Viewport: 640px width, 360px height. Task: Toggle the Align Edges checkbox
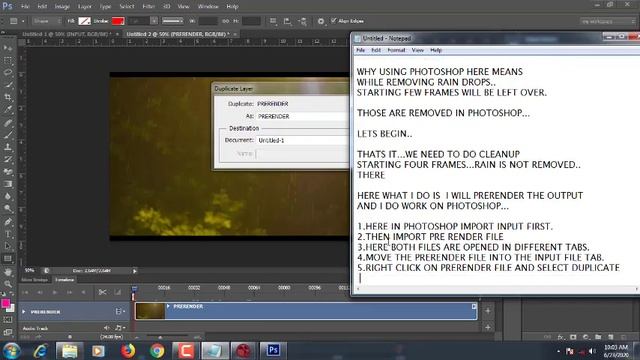pyautogui.click(x=334, y=20)
